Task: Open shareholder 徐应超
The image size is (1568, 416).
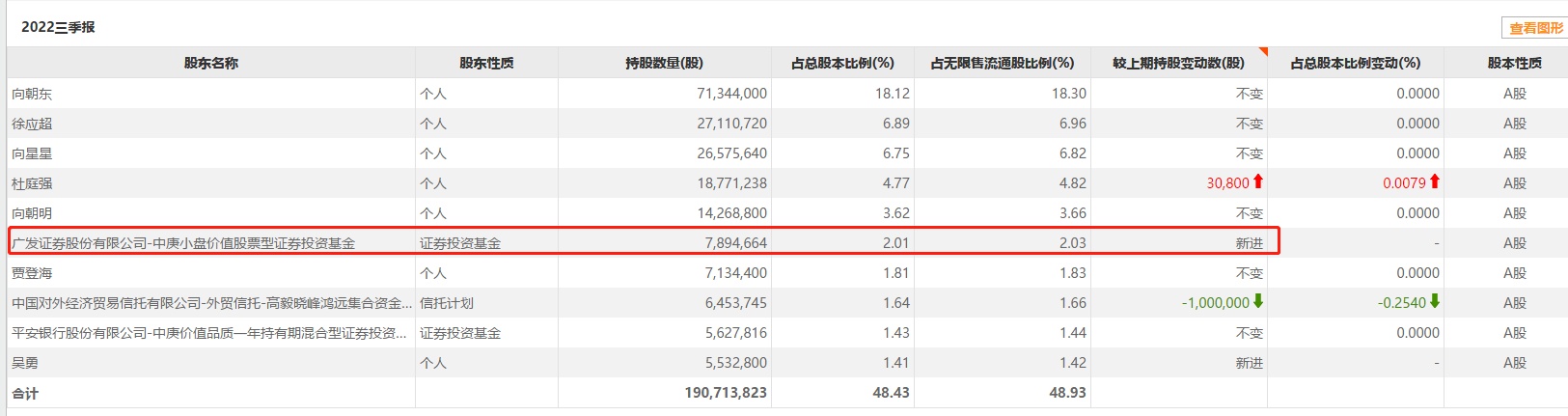Action: point(32,124)
